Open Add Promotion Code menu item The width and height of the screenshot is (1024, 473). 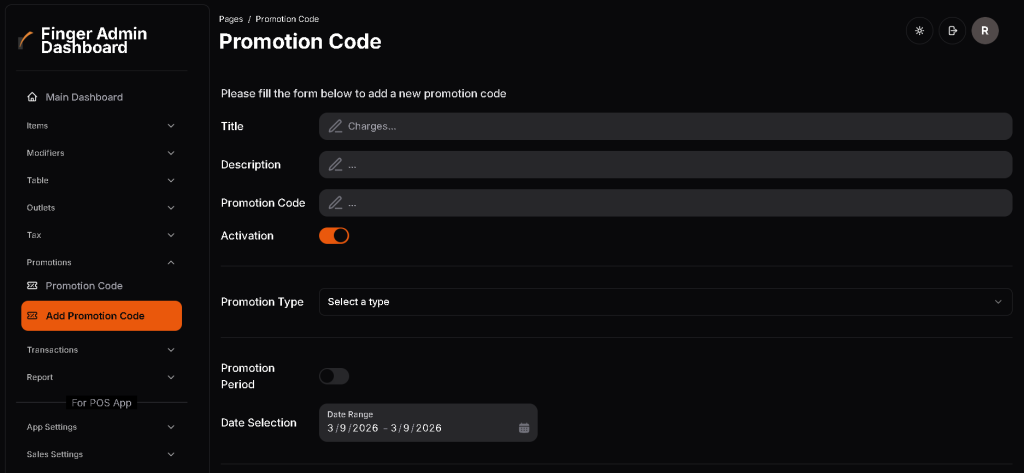(101, 316)
